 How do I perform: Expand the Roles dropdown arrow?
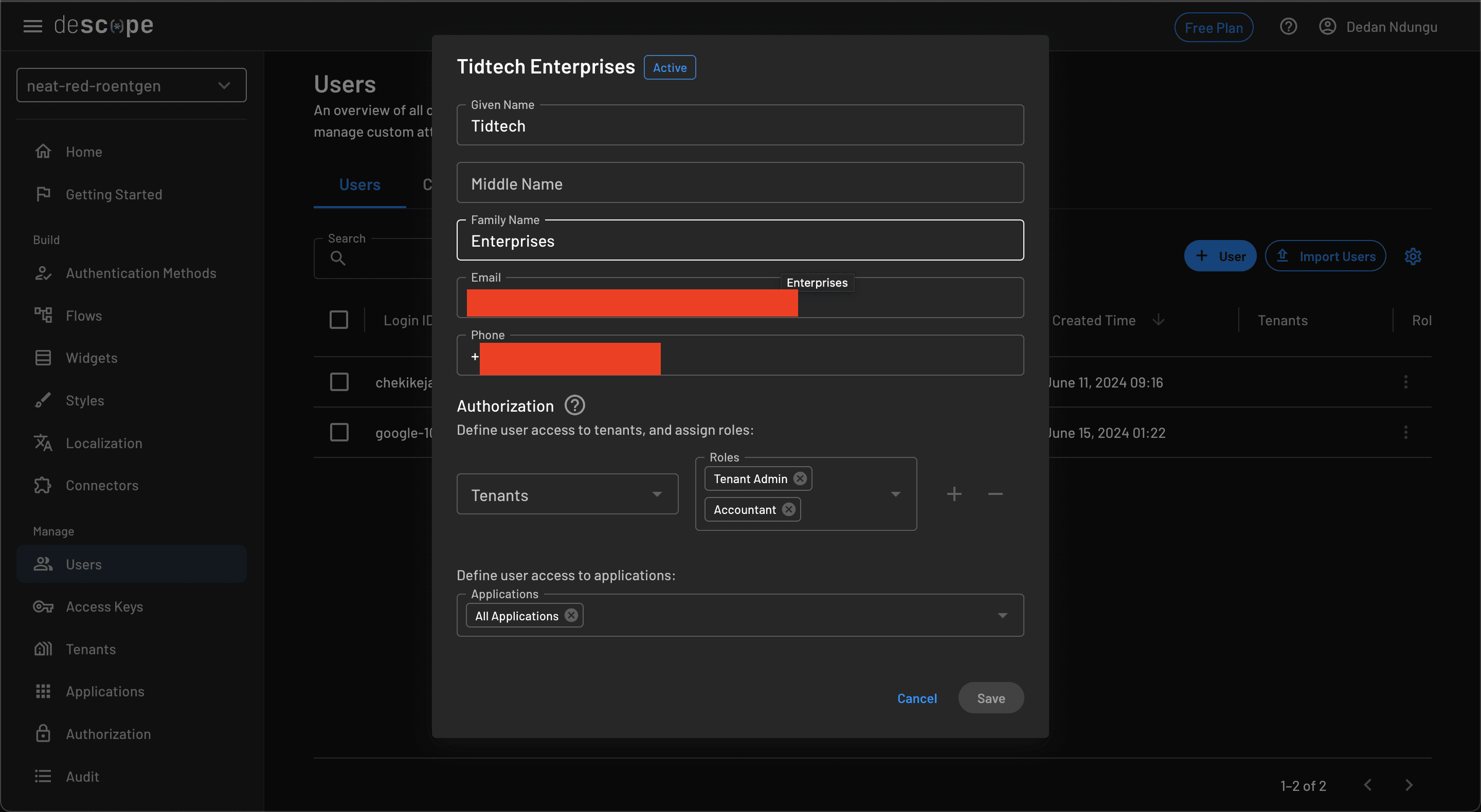[x=895, y=494]
